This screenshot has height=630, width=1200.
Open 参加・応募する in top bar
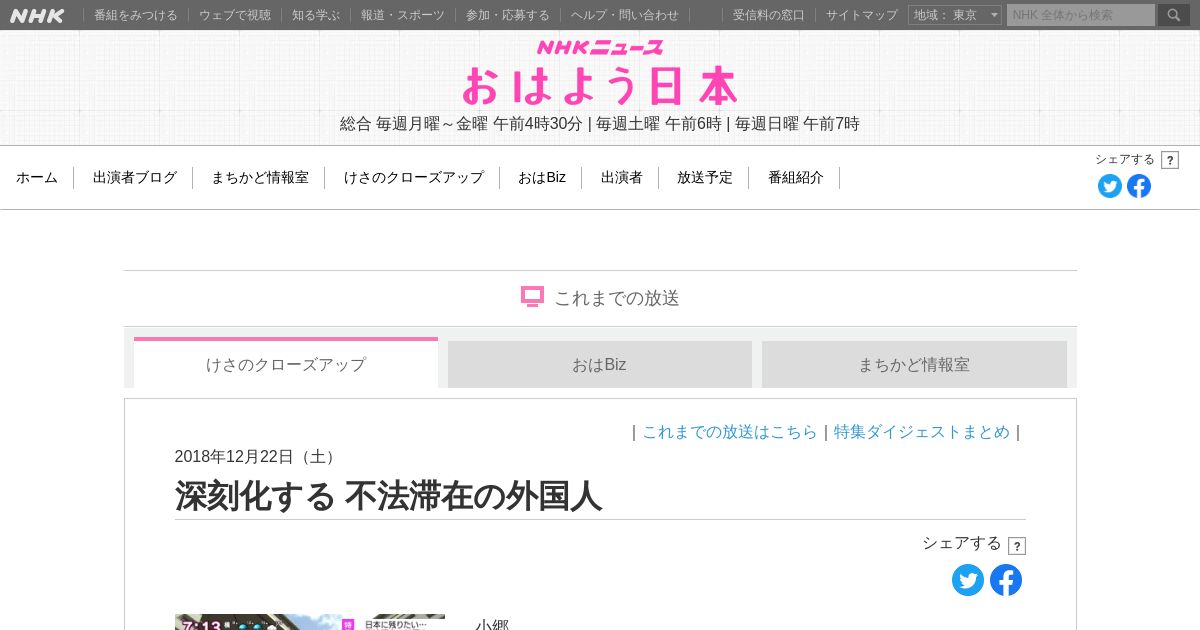(x=508, y=15)
